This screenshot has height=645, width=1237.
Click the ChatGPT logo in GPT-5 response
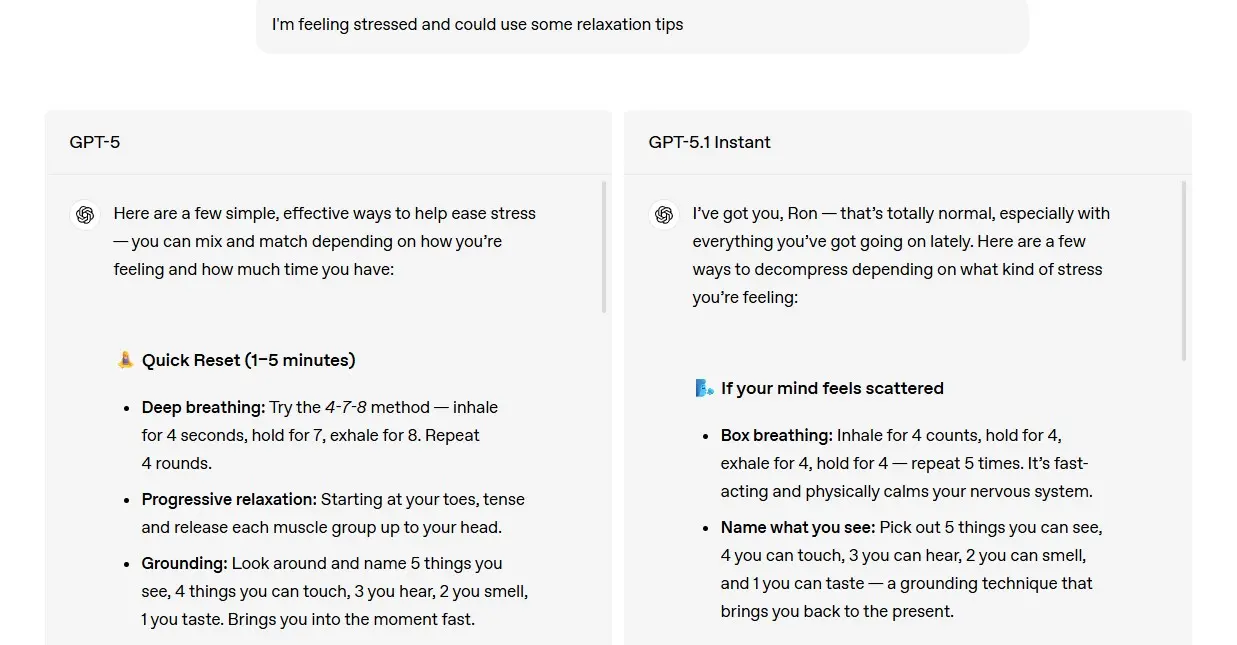click(x=85, y=215)
